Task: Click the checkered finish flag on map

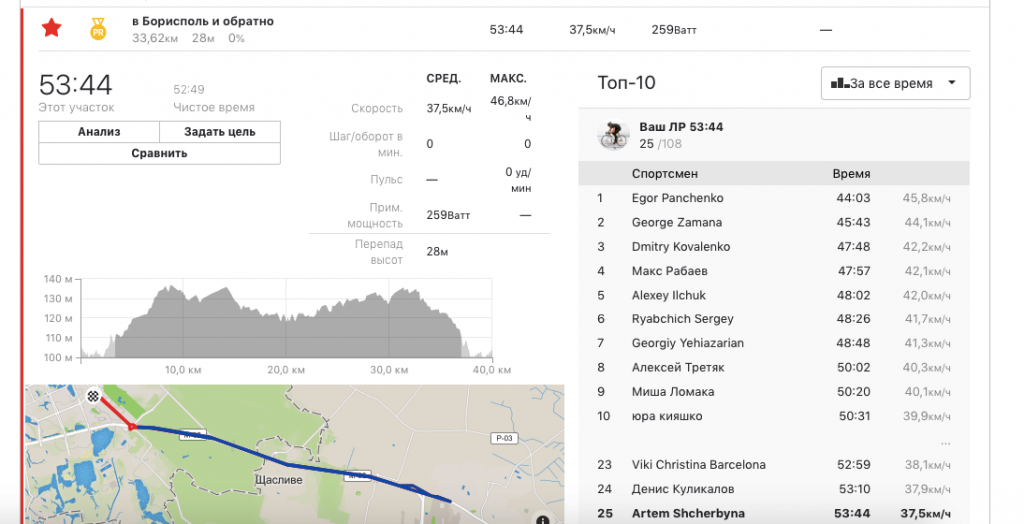Action: click(x=94, y=396)
